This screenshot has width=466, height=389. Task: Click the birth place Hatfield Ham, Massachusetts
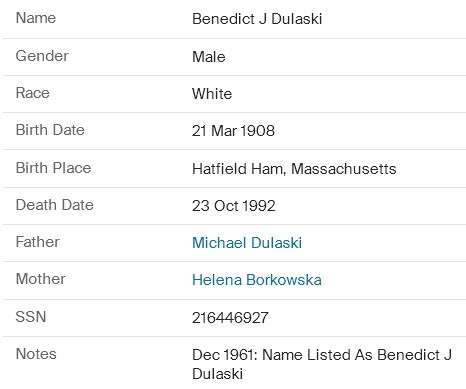[x=294, y=169]
